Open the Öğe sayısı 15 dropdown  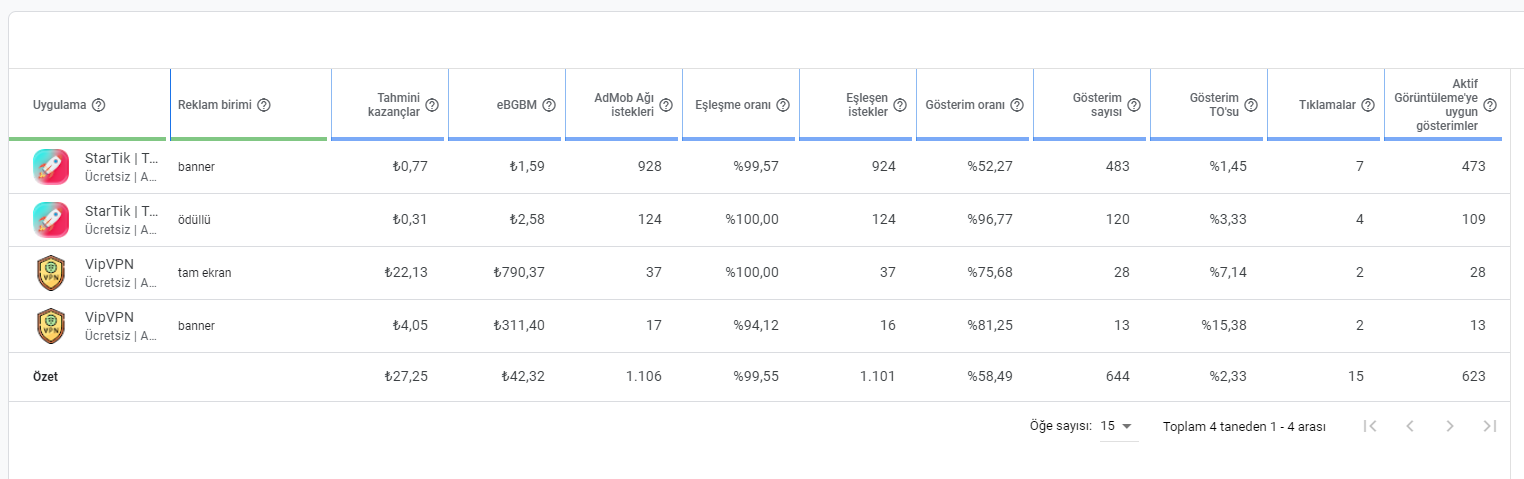1119,426
